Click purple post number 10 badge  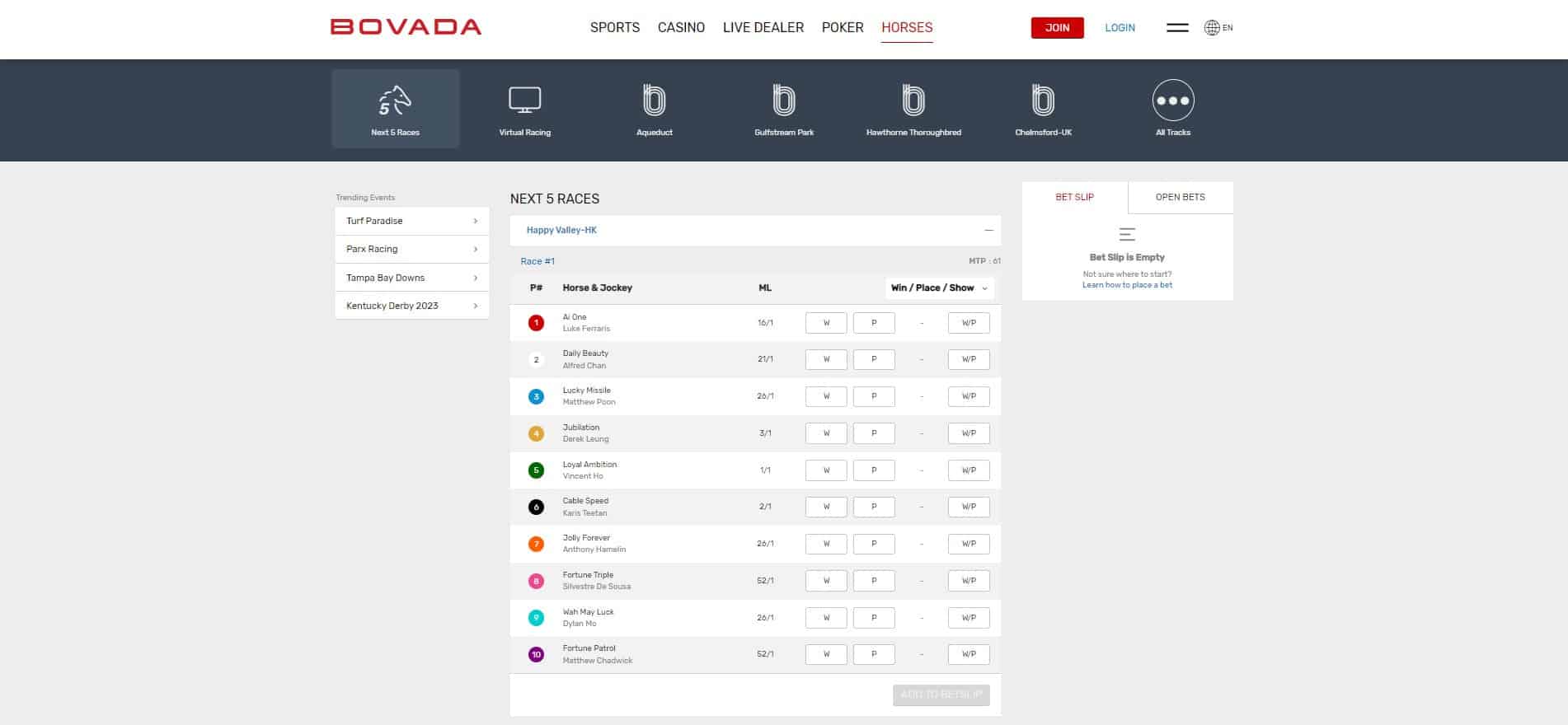(536, 654)
